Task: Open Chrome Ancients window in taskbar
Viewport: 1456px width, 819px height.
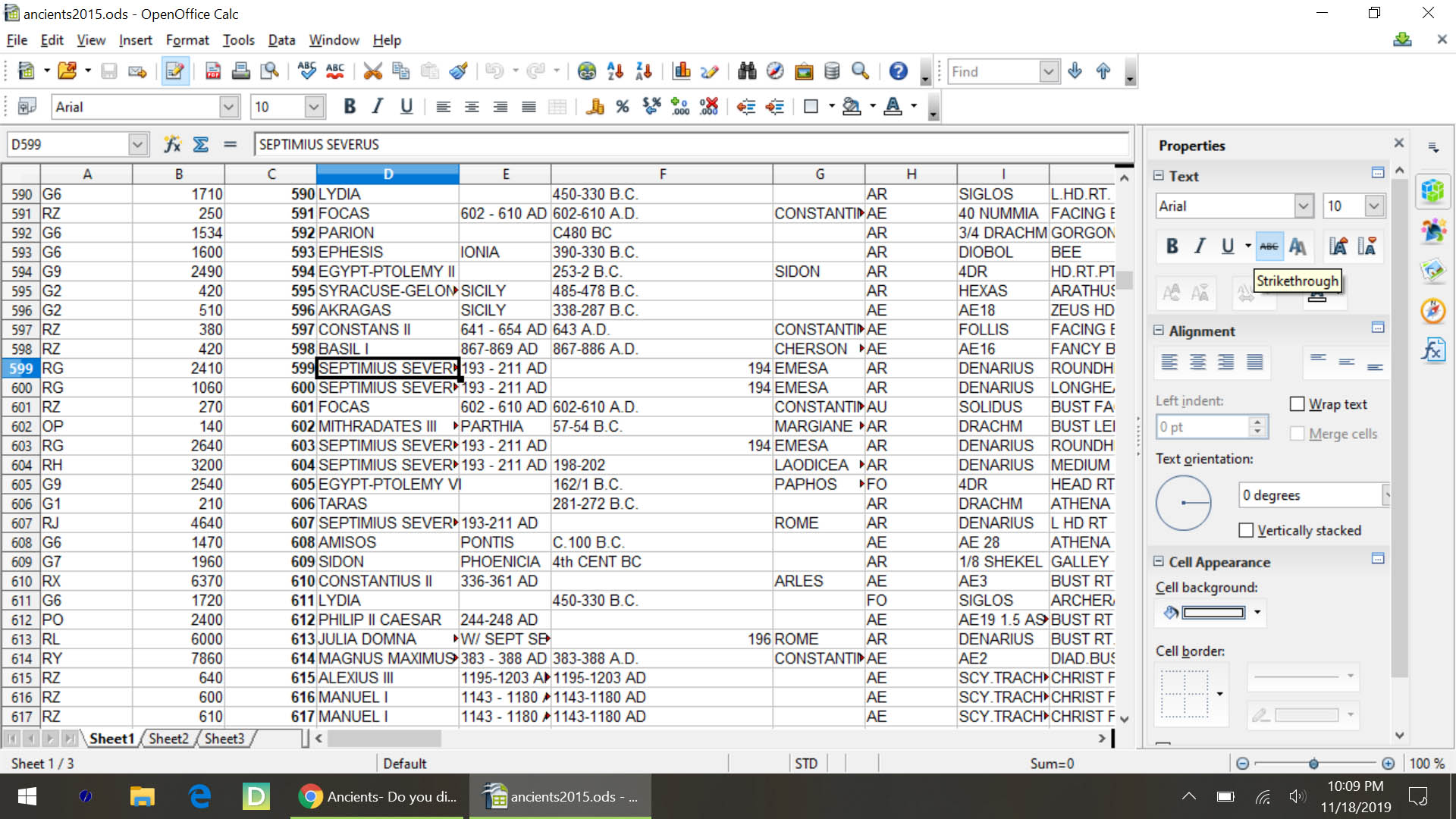Action: tap(378, 796)
